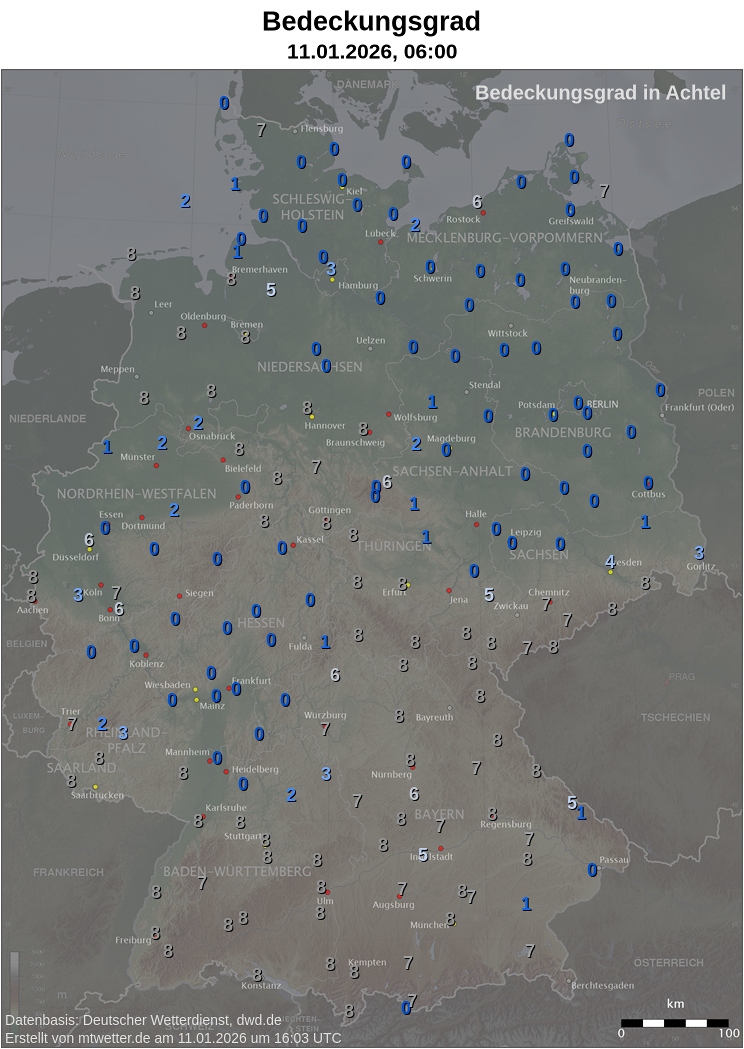Screen dimensions: 744x1049
Task: Click the Fulda city marker
Action: (305, 638)
